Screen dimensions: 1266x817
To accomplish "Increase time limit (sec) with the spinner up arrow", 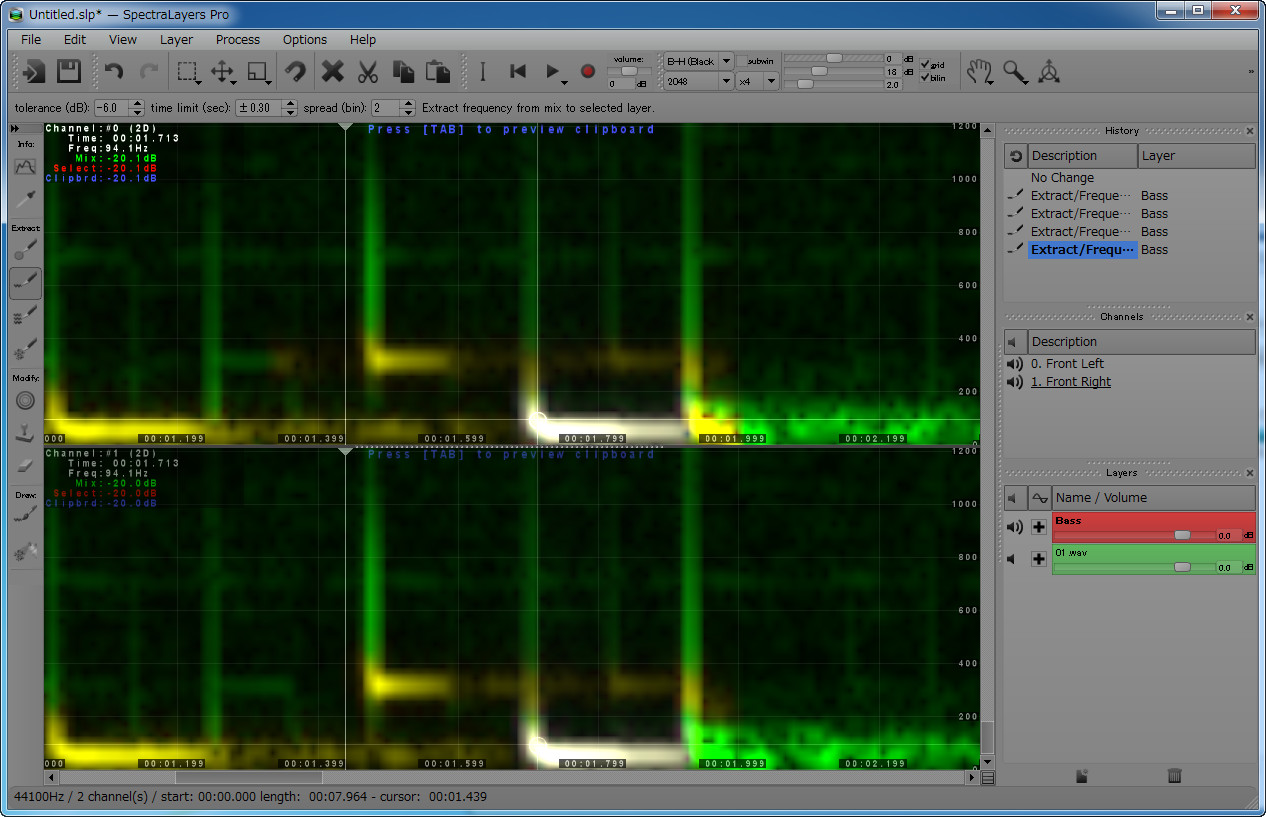I will coord(289,103).
